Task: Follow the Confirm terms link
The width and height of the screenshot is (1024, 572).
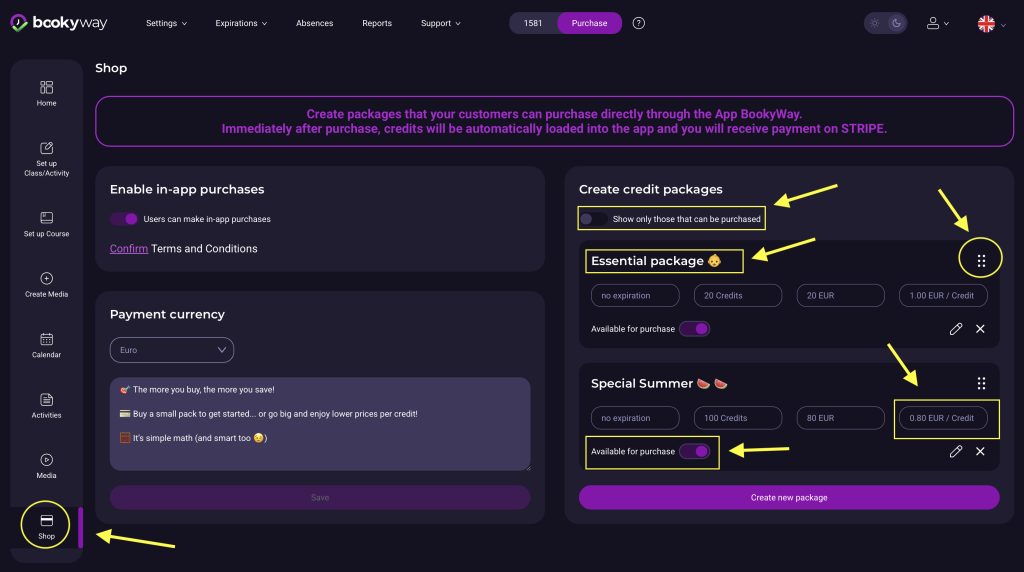Action: pos(129,249)
